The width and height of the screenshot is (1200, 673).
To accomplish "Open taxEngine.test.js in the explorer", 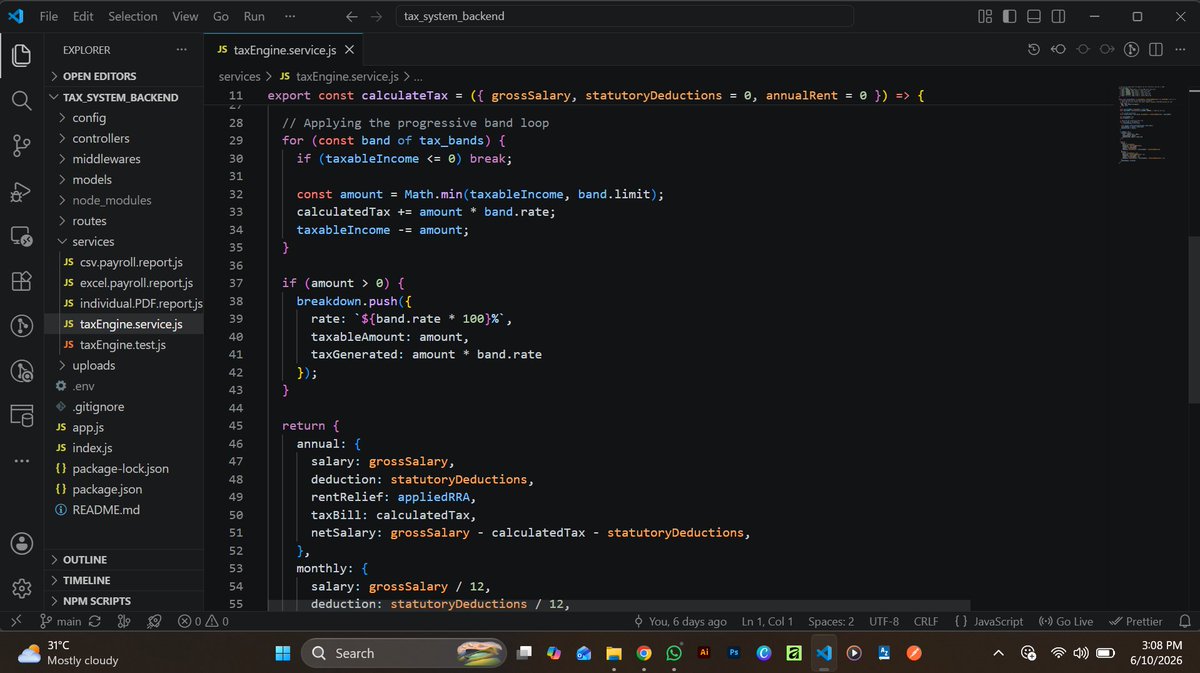I will (122, 345).
